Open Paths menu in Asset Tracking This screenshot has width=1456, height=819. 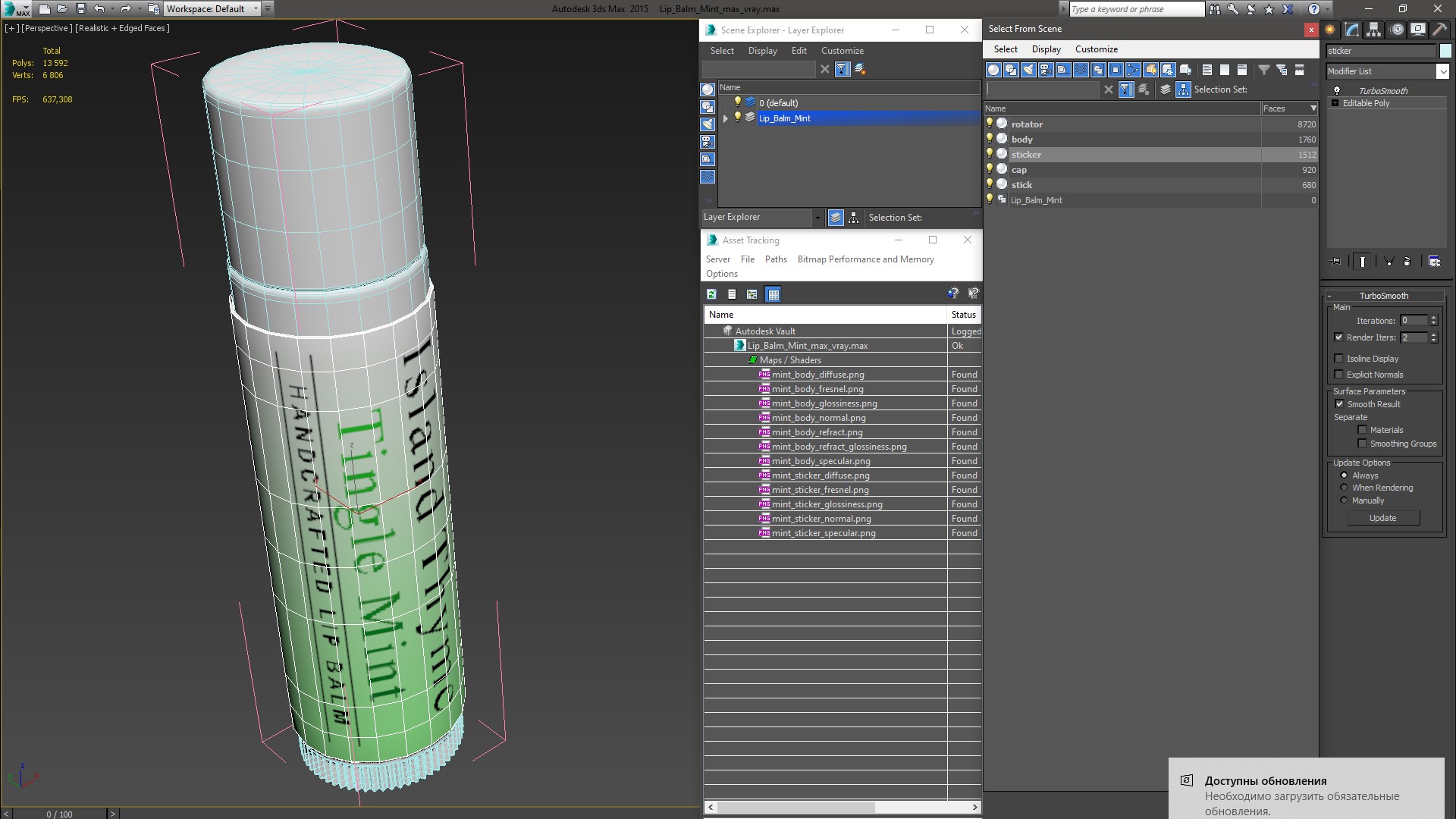[x=776, y=259]
